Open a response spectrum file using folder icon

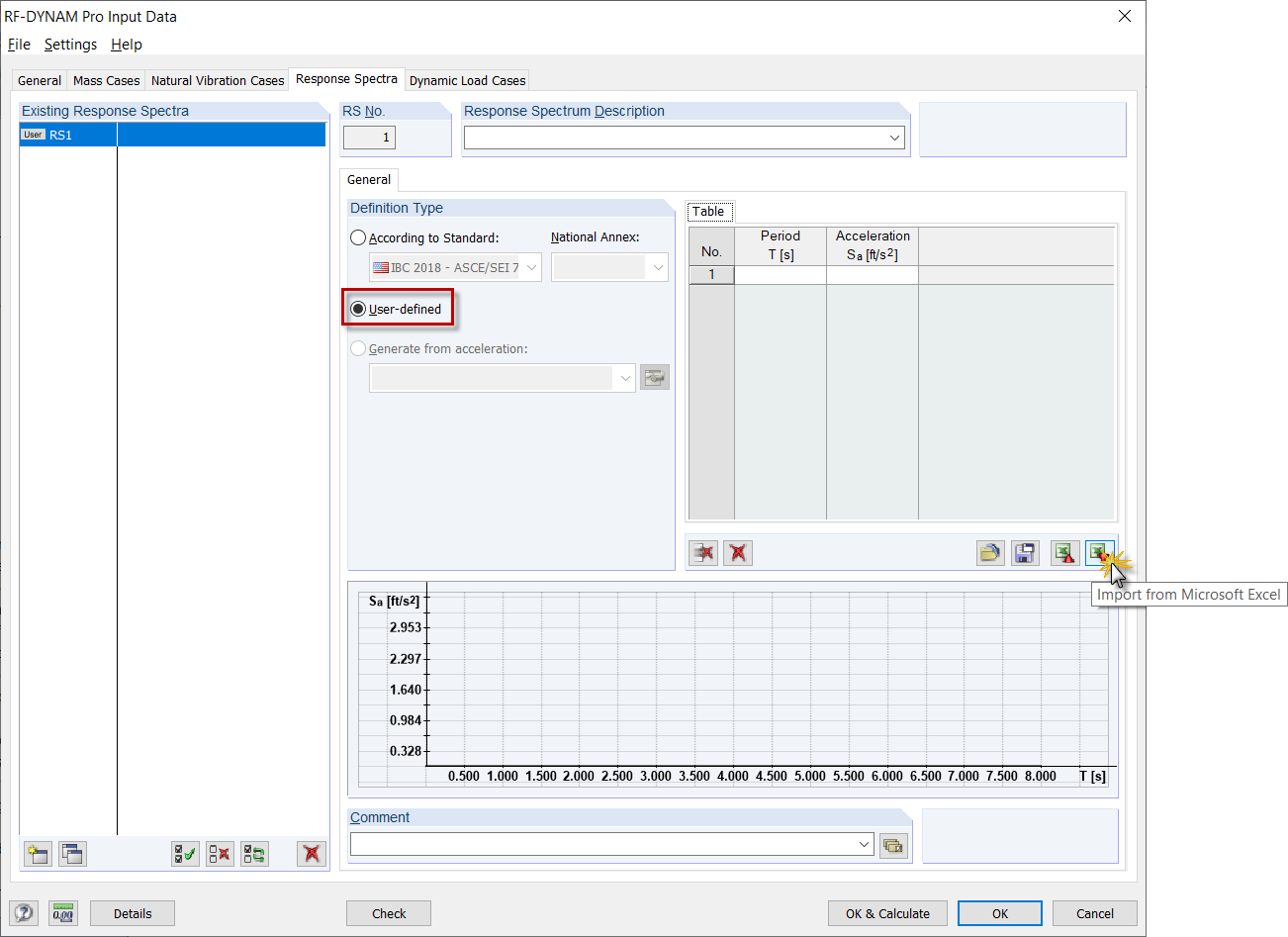tap(990, 552)
